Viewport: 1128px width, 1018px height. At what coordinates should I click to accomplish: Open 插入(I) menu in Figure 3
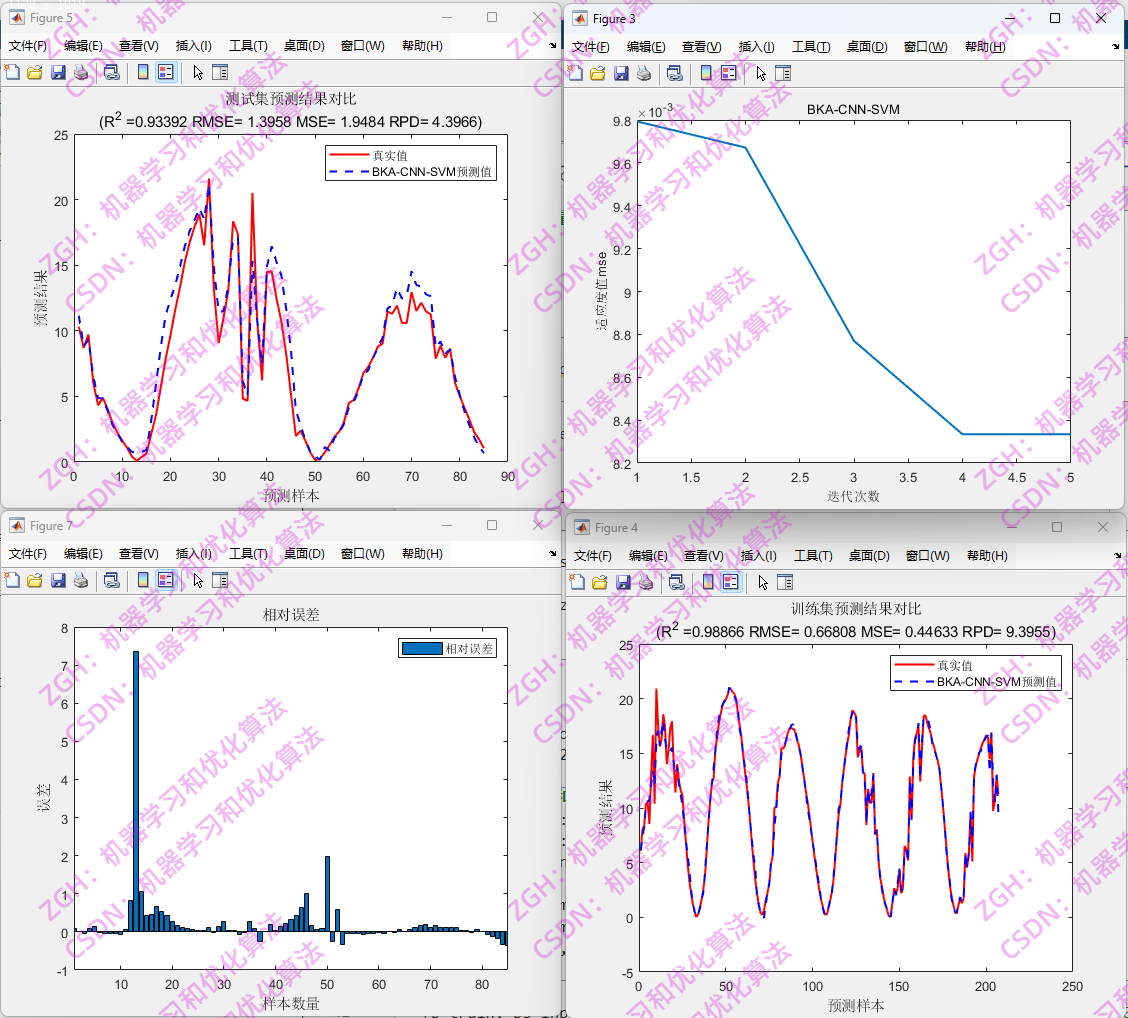point(757,47)
